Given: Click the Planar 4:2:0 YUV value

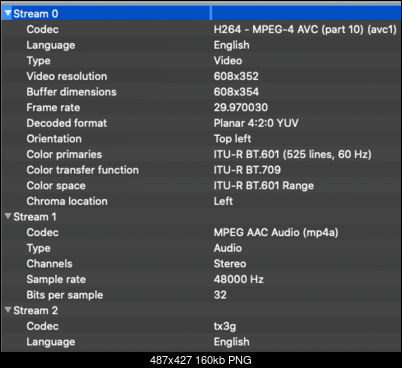Looking at the screenshot, I should click(x=256, y=123).
